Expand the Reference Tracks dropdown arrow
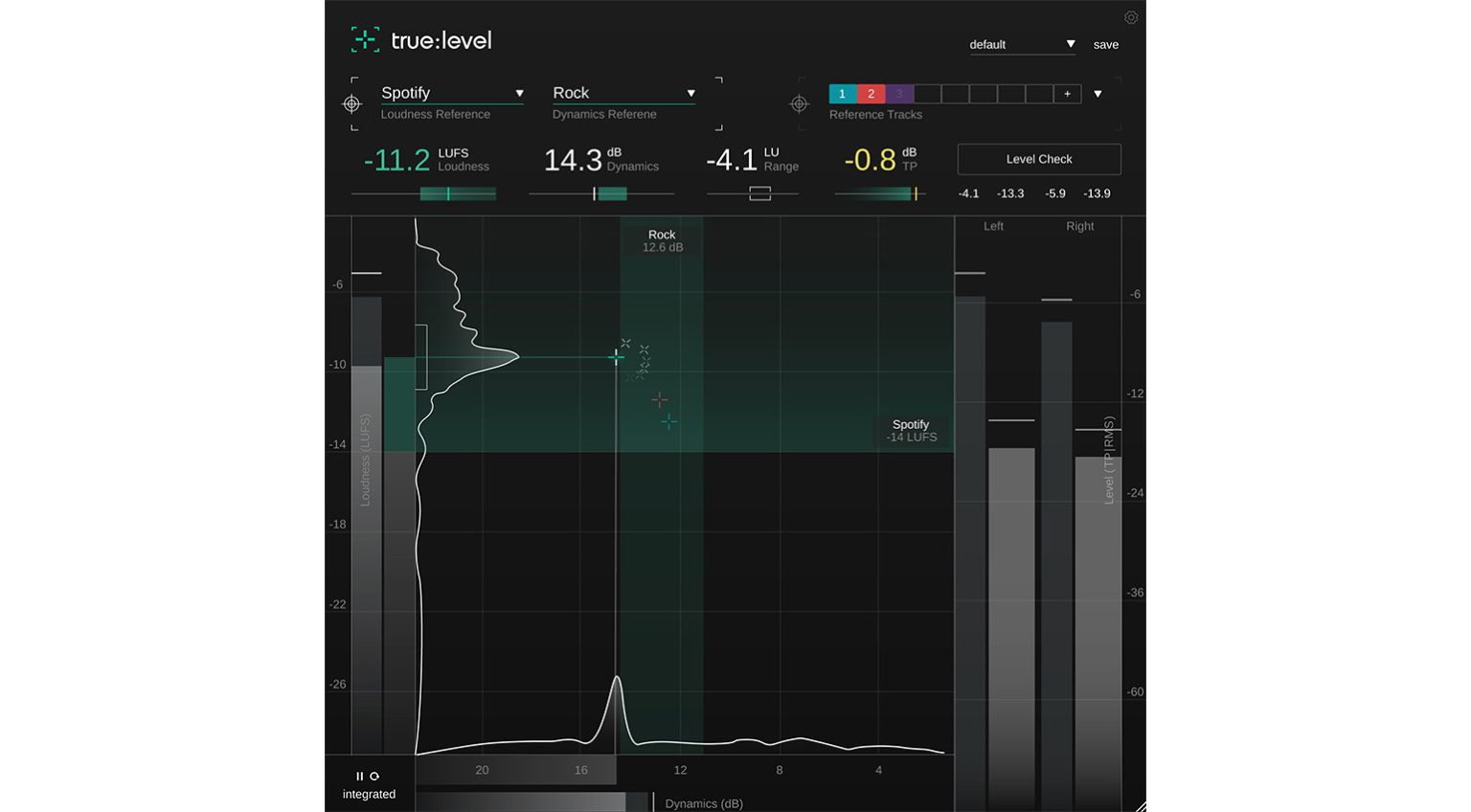Image resolution: width=1471 pixels, height=812 pixels. click(1097, 93)
